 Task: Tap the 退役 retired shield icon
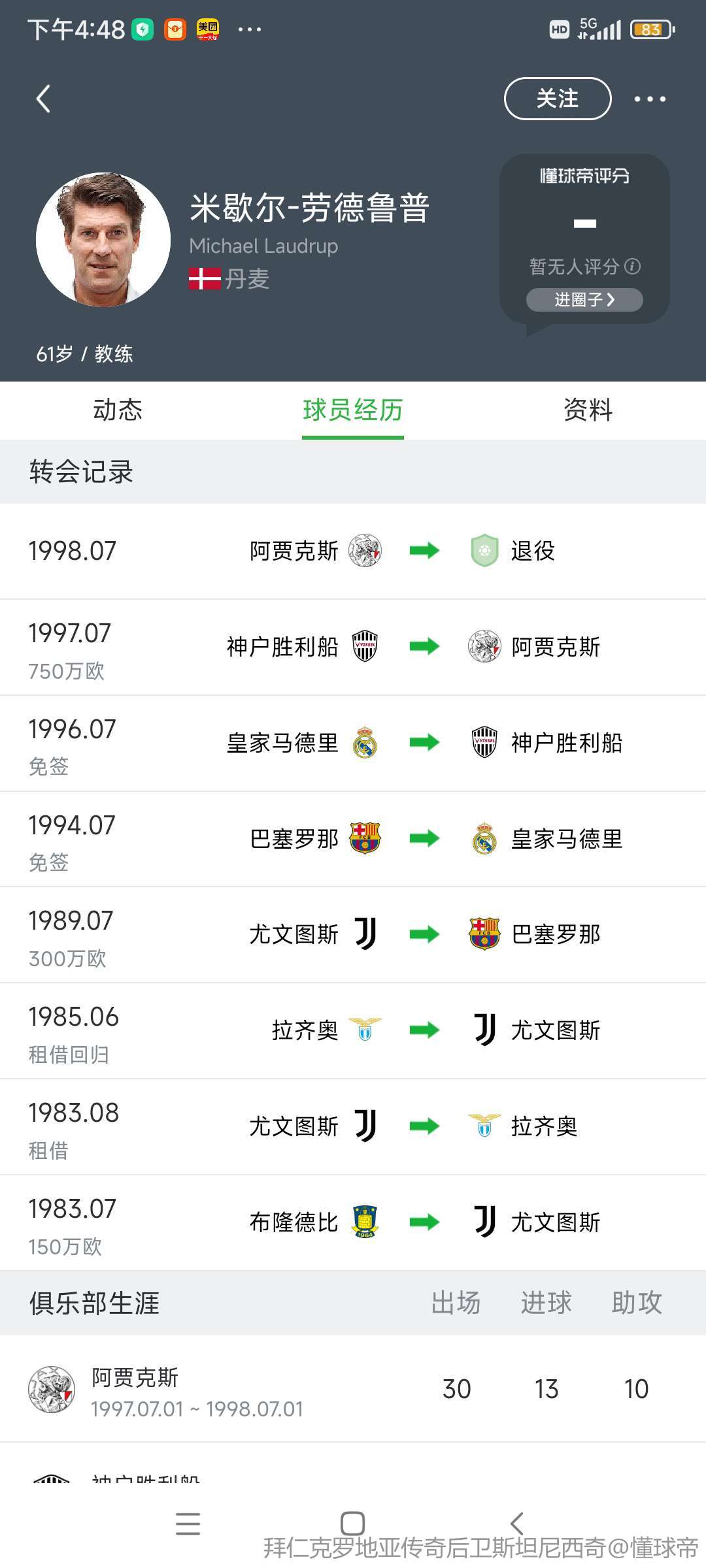[x=484, y=551]
